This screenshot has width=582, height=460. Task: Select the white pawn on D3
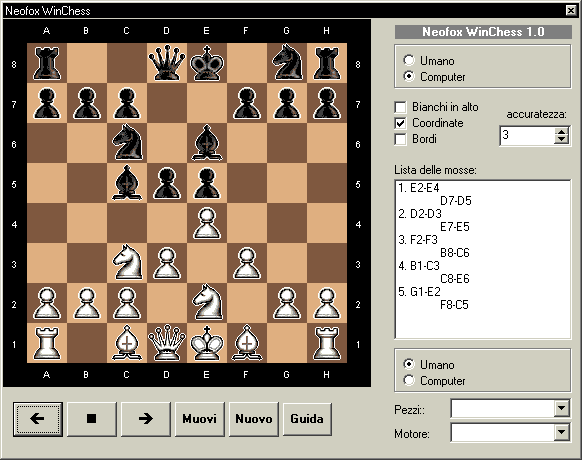(x=167, y=263)
